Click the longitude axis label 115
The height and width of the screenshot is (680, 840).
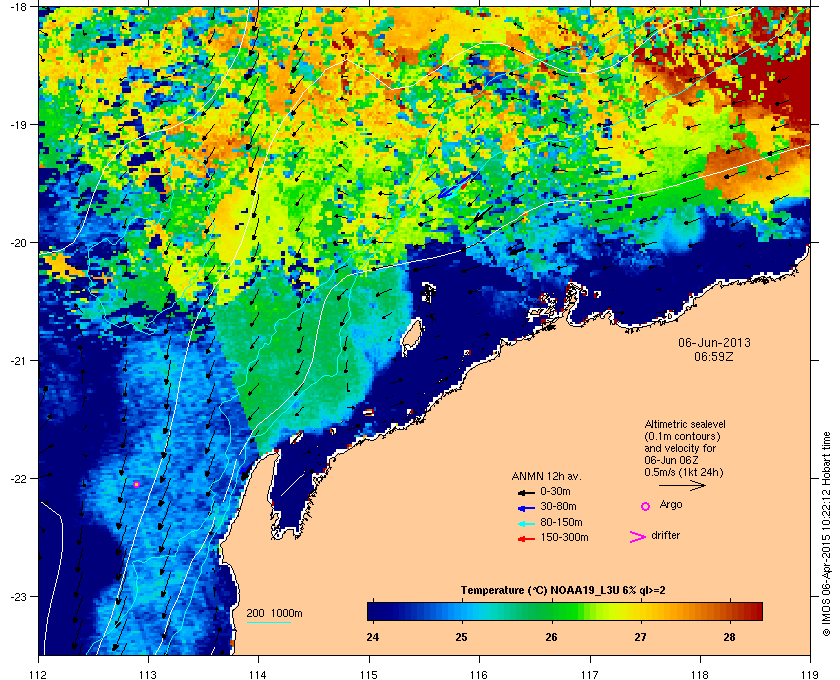pyautogui.click(x=369, y=674)
